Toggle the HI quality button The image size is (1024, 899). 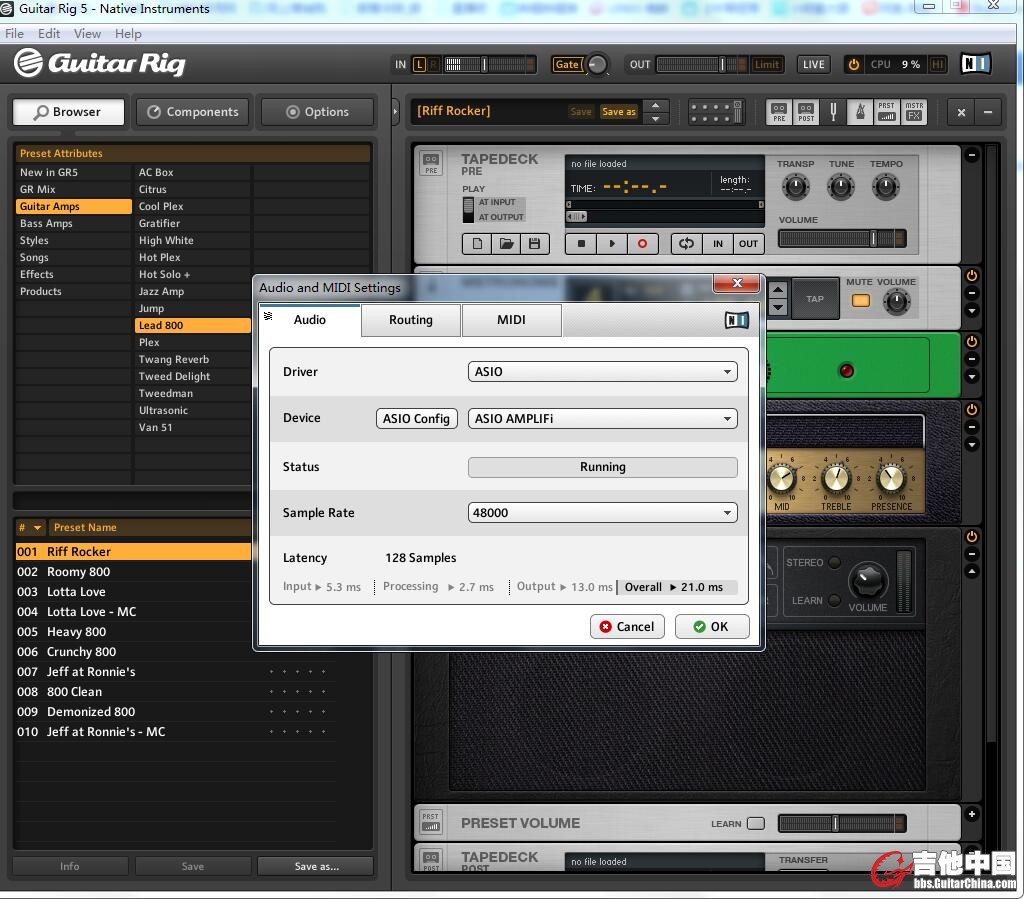coord(937,65)
